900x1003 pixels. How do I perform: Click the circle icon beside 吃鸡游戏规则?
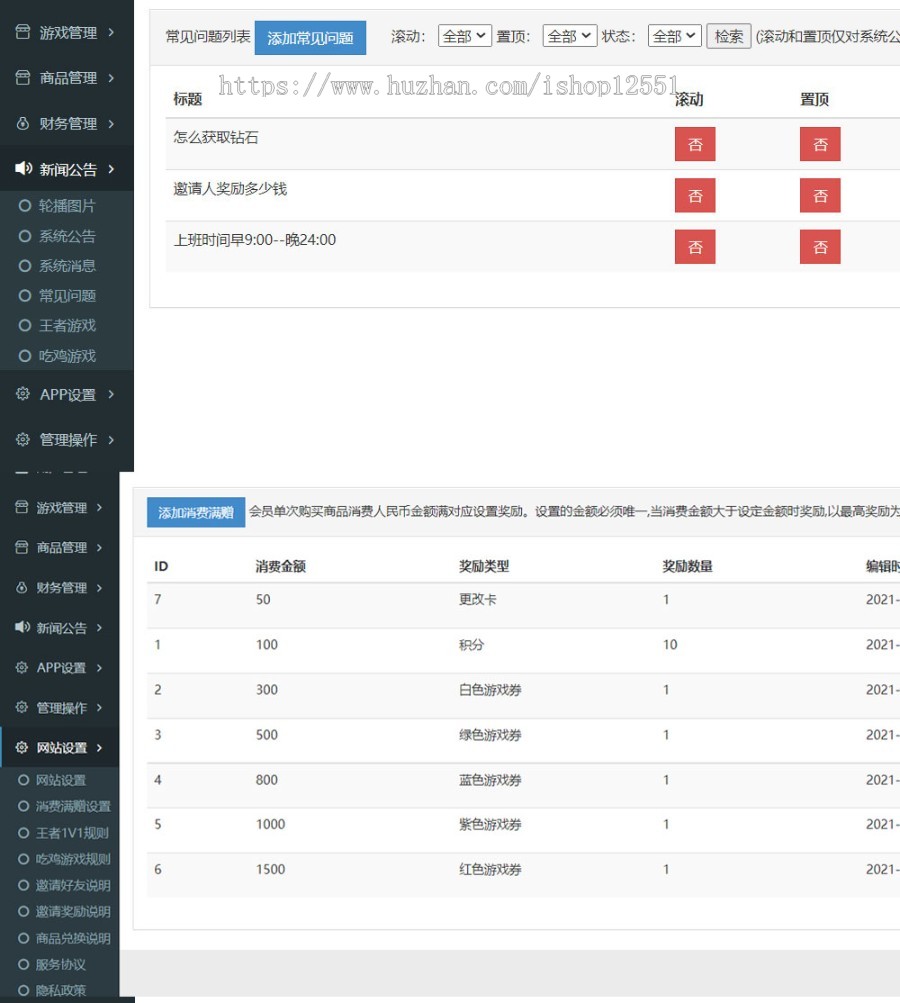(24, 859)
